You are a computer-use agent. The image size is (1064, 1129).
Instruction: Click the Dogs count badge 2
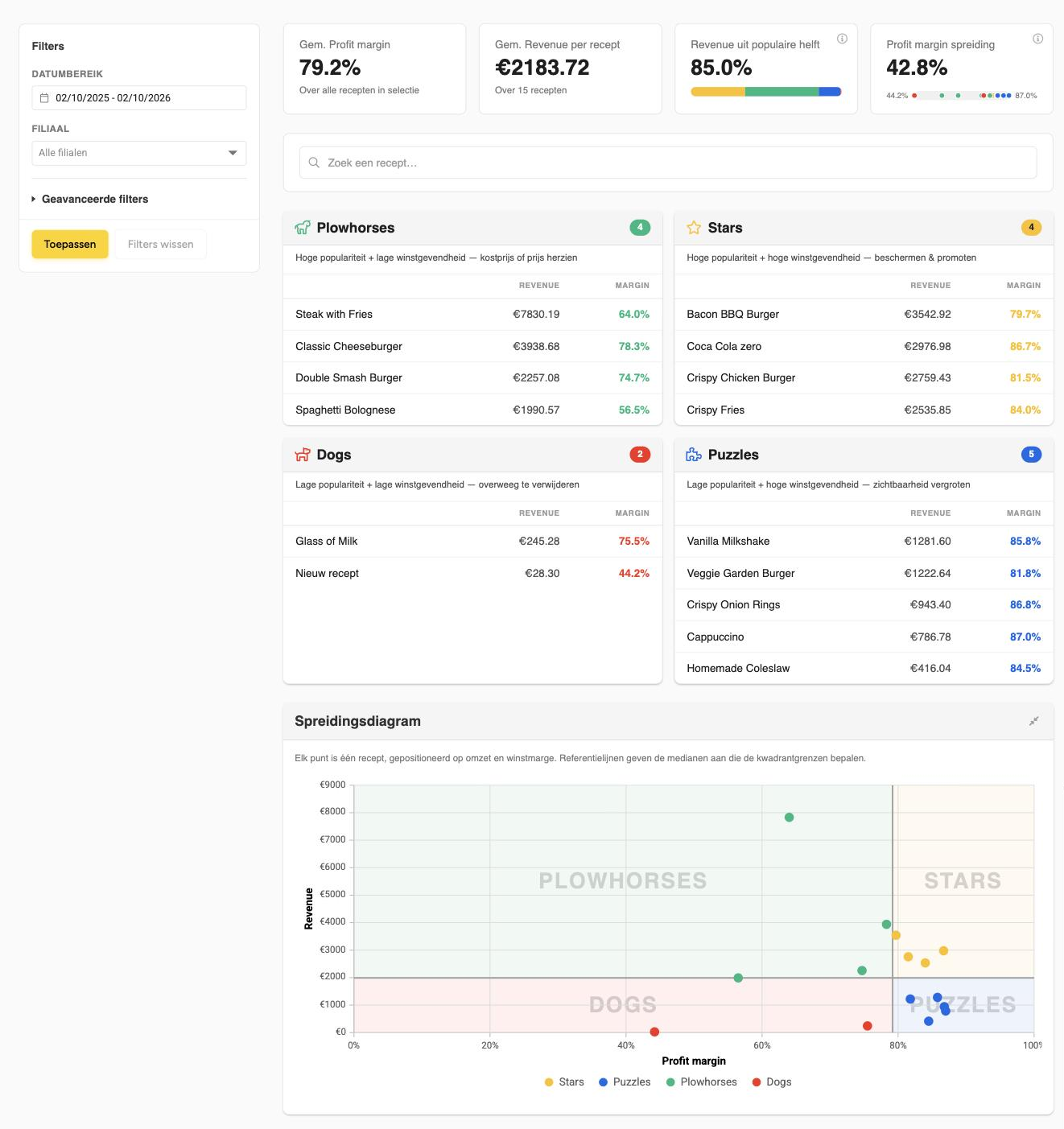[640, 455]
